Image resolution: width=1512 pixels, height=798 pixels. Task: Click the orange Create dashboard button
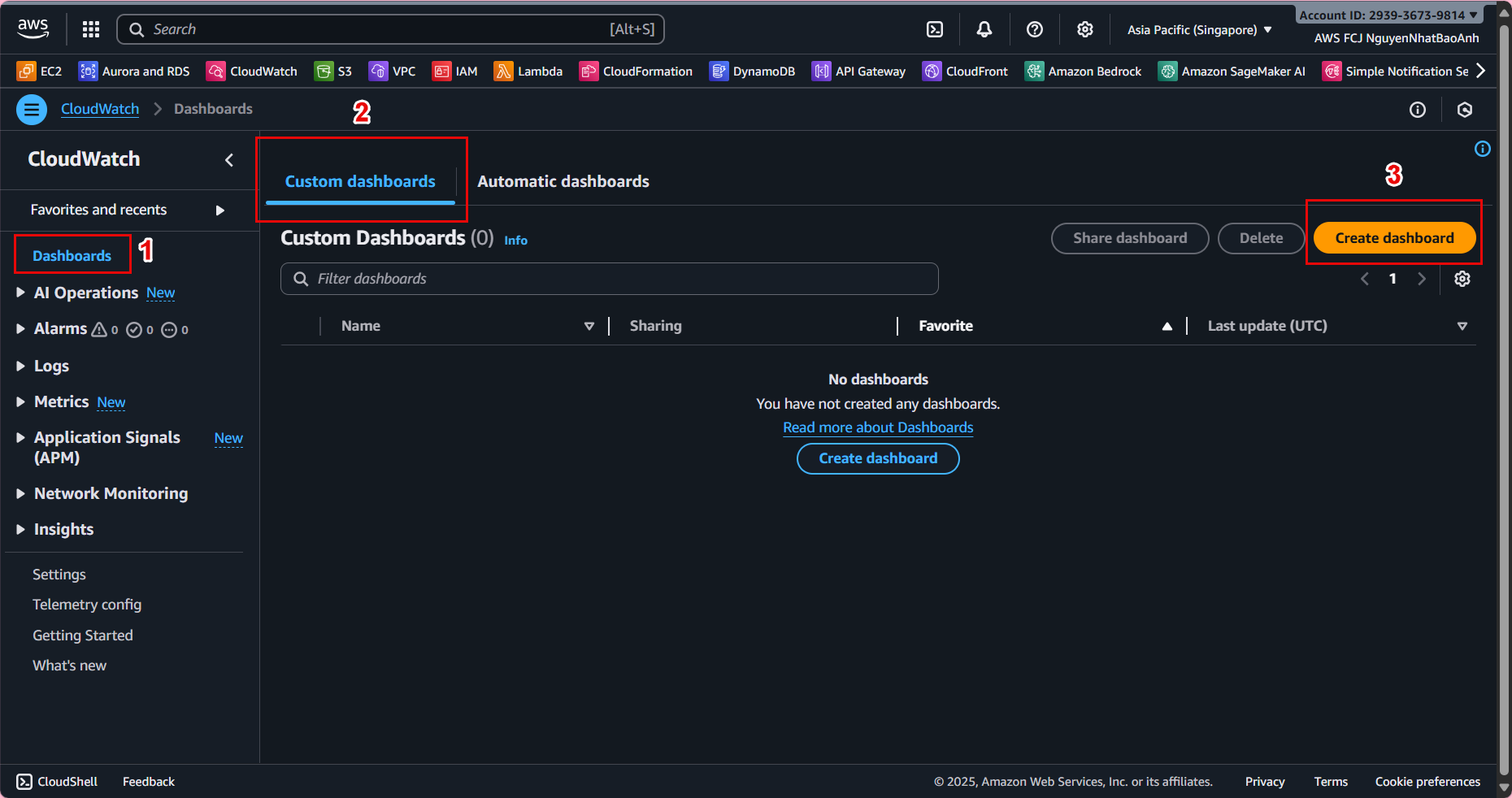click(x=1394, y=238)
